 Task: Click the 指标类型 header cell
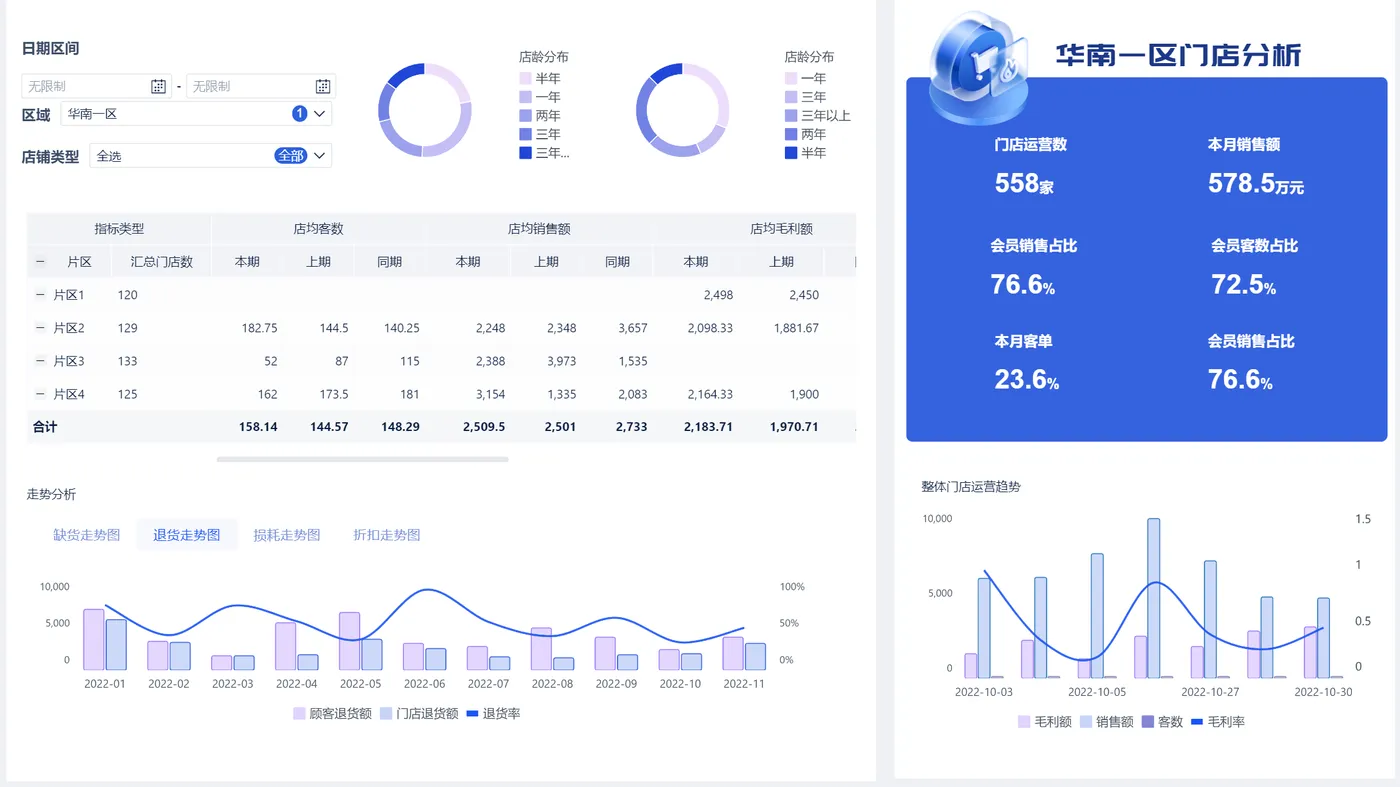pos(119,229)
